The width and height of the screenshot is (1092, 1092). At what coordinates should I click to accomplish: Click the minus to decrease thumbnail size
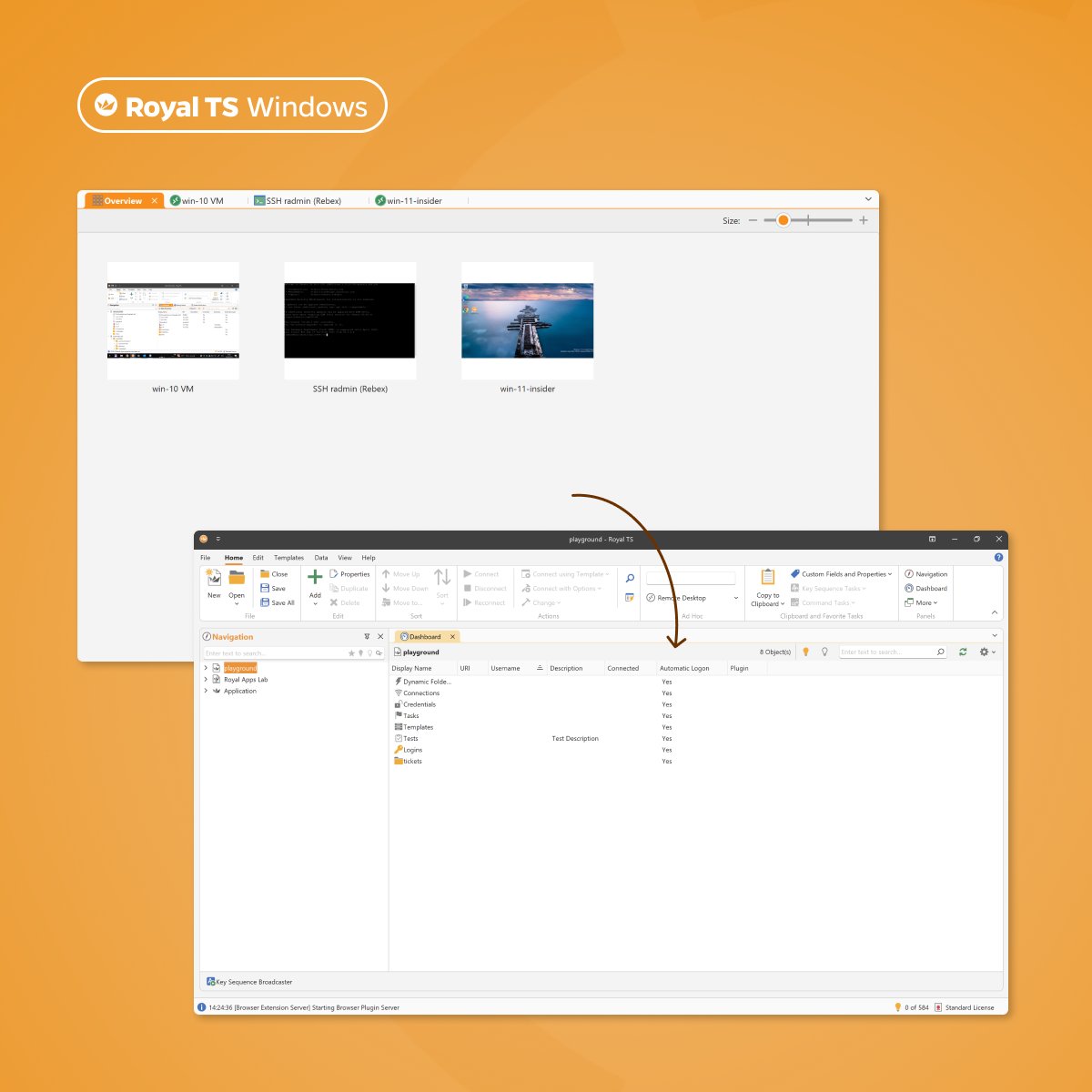coord(753,220)
